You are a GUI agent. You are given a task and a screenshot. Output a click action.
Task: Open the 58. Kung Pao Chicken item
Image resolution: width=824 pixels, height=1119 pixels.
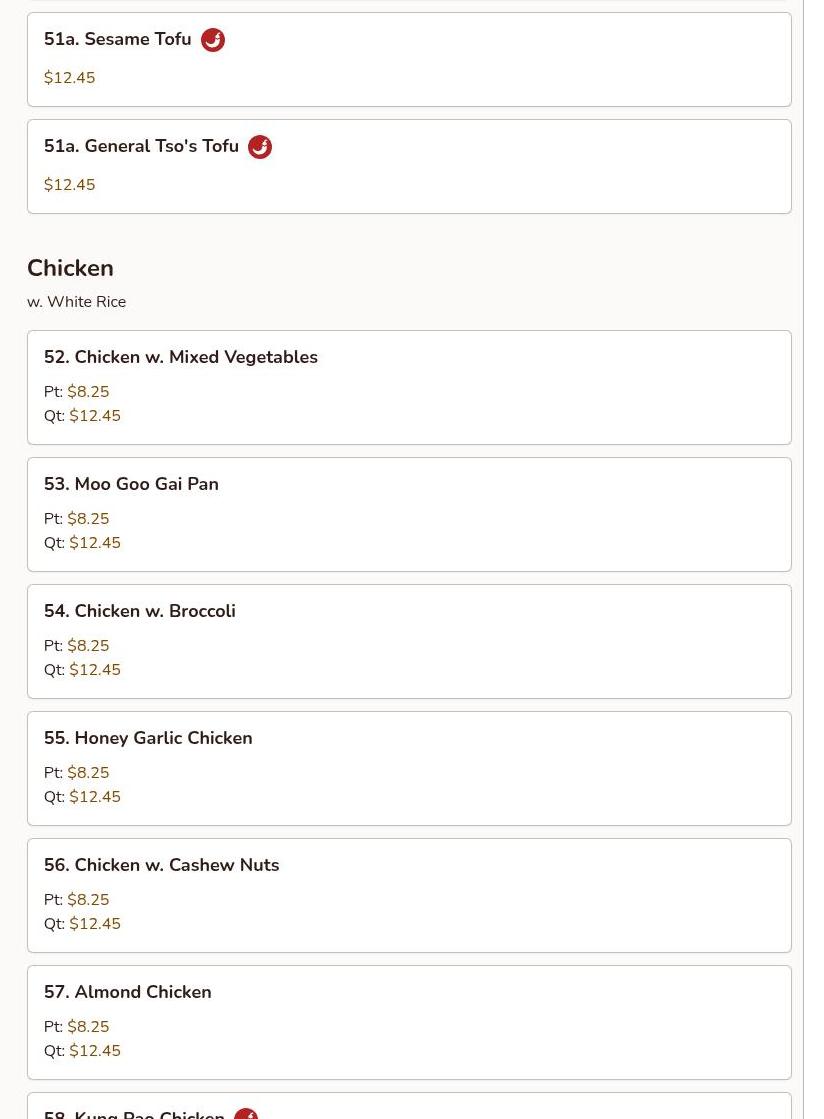pyautogui.click(x=134, y=1112)
